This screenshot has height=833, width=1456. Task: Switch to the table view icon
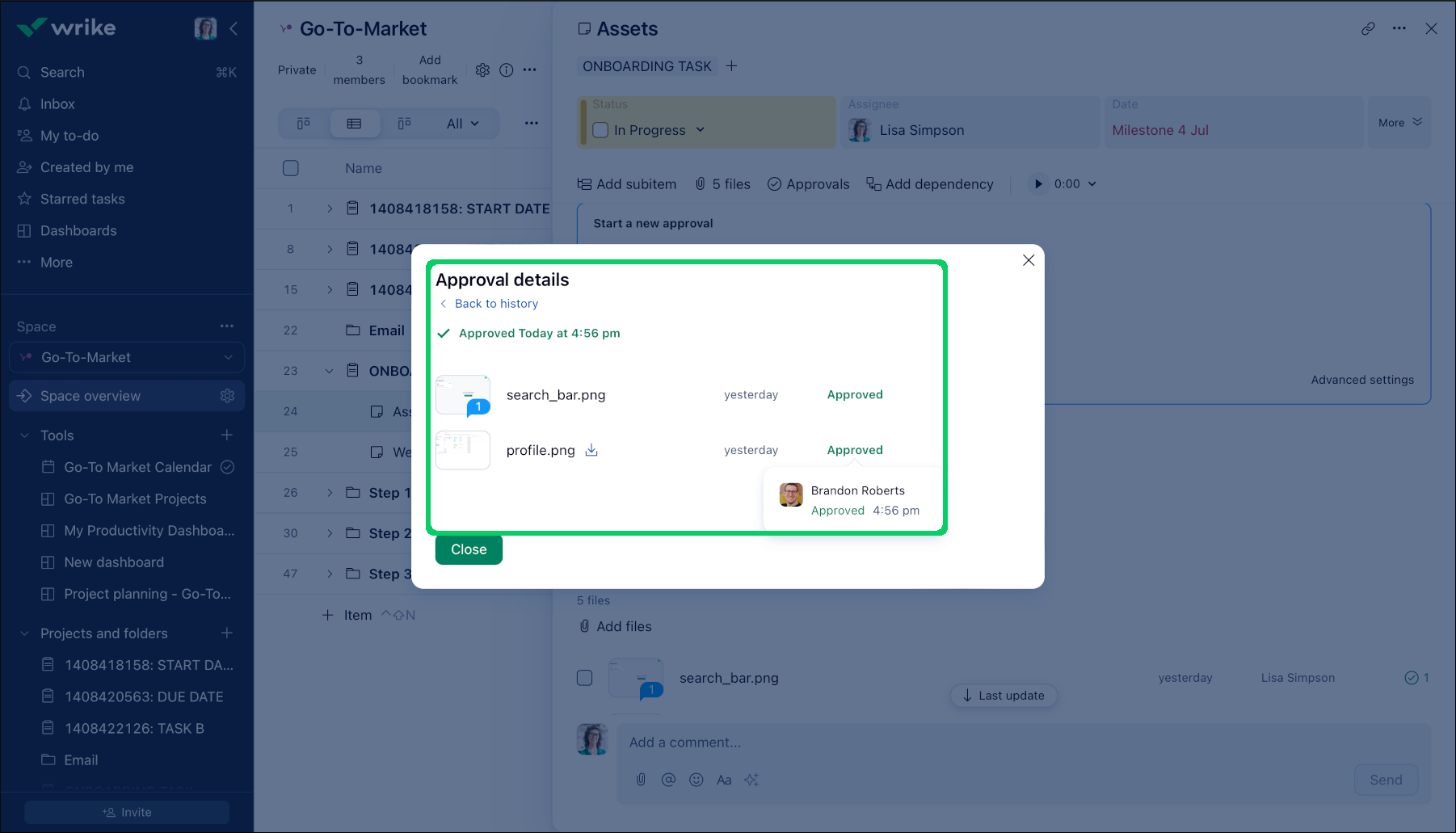(x=354, y=124)
